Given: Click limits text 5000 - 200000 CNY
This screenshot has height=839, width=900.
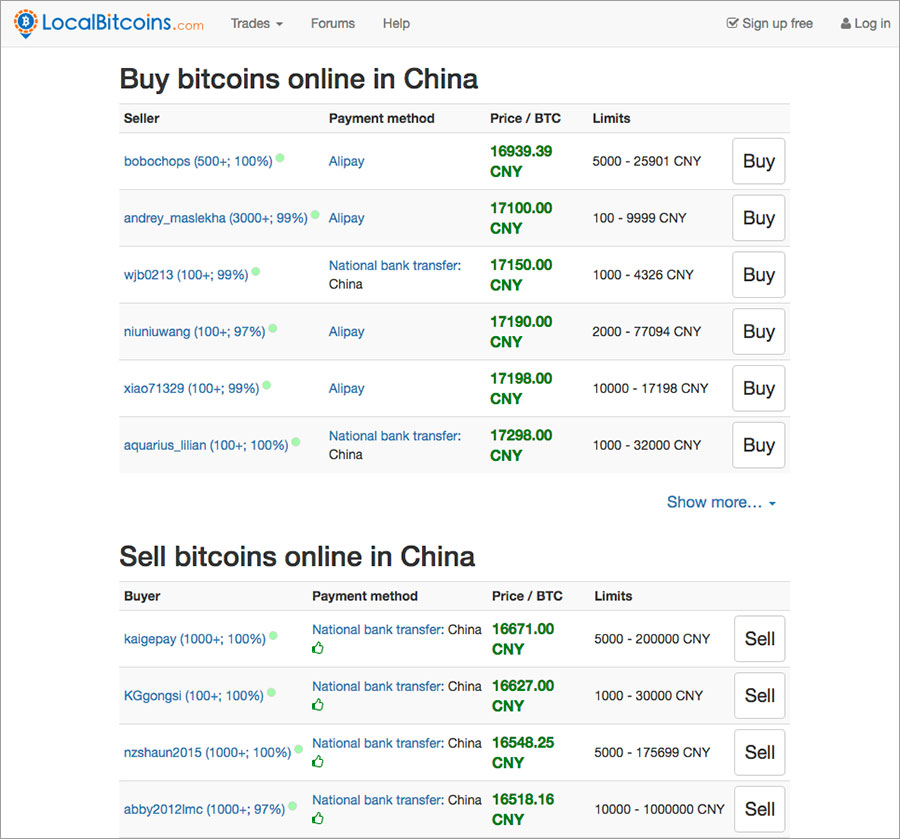Looking at the screenshot, I should 653,639.
